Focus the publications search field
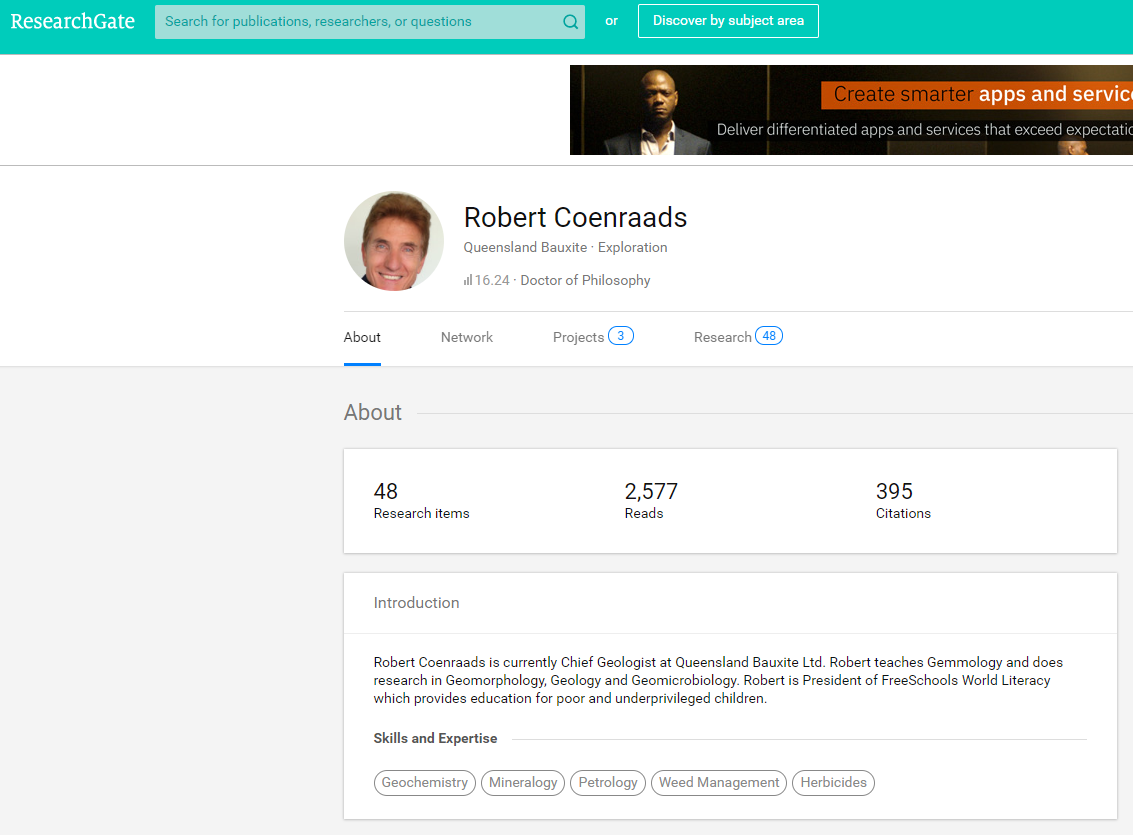This screenshot has width=1133, height=835. click(x=369, y=22)
